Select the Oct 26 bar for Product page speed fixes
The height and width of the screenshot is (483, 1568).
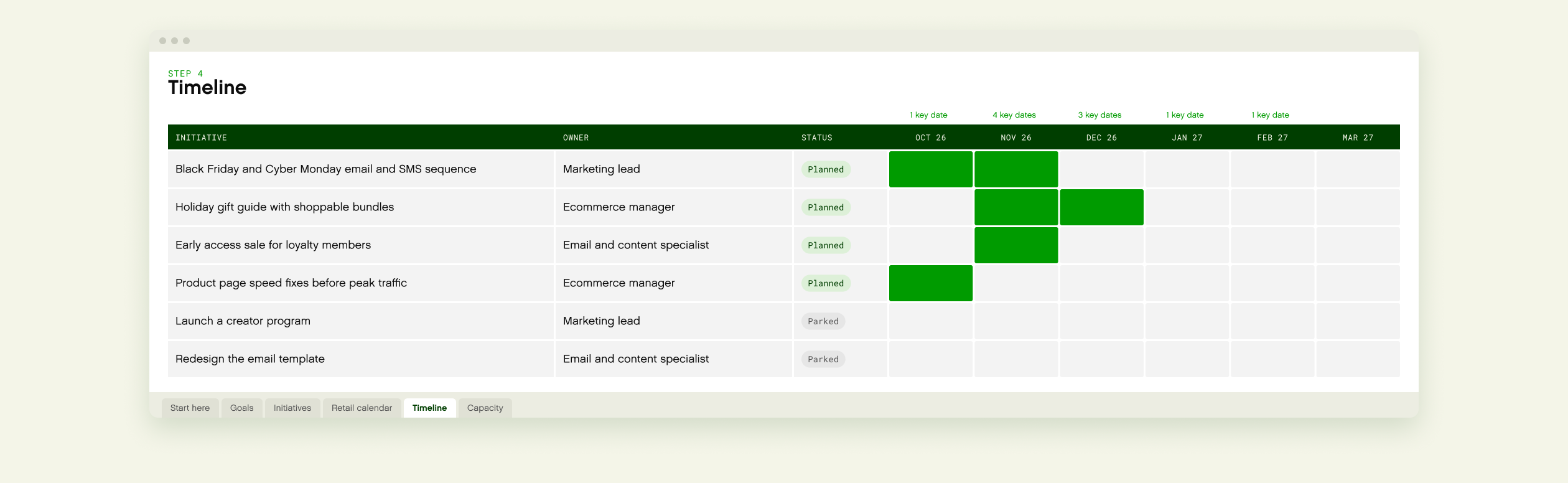pyautogui.click(x=931, y=283)
